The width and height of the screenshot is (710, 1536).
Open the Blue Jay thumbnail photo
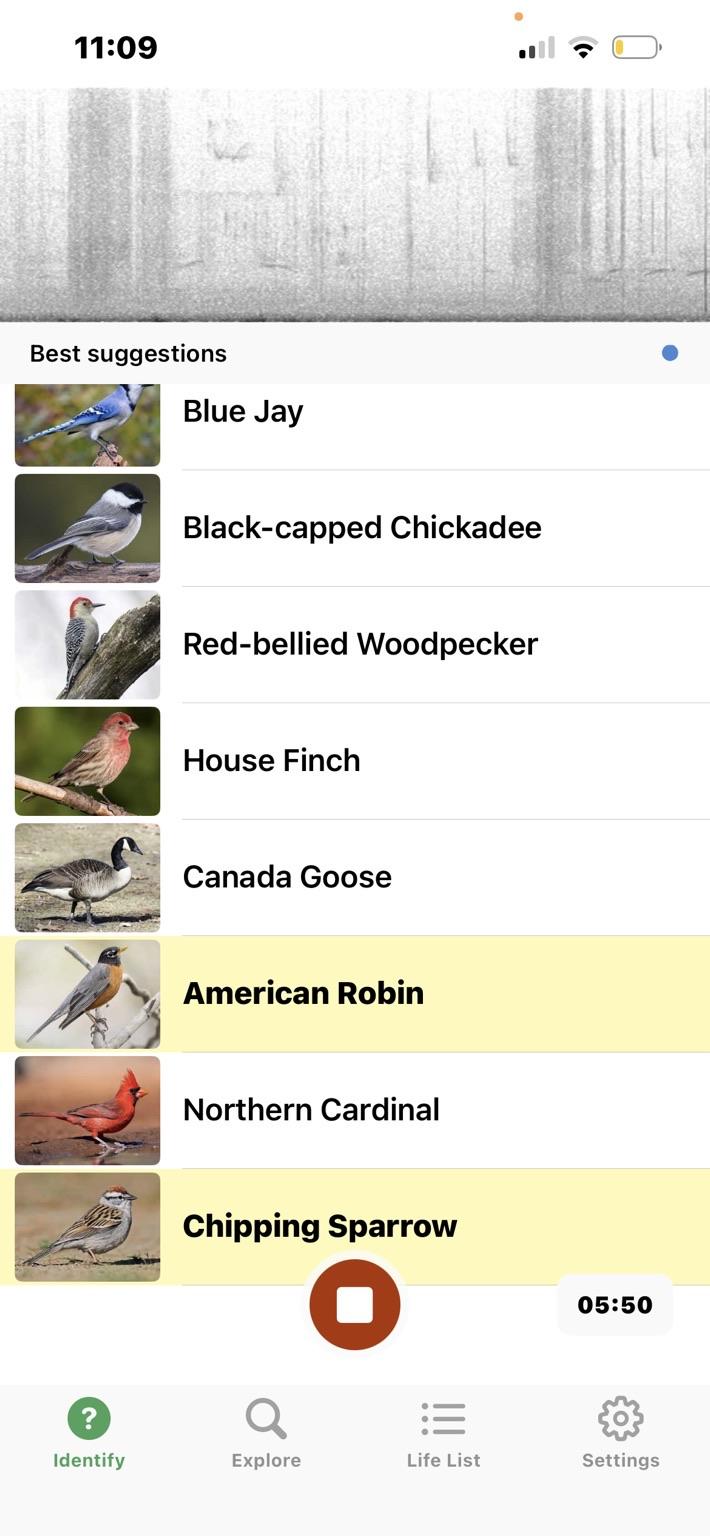click(87, 424)
